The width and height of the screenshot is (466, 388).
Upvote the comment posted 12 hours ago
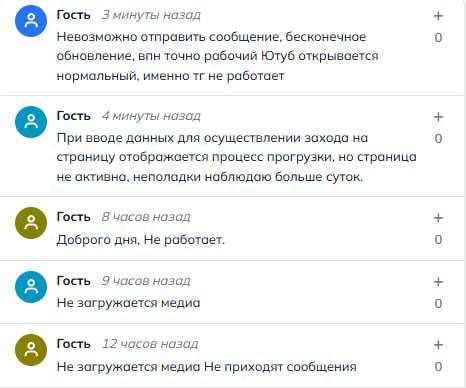[x=438, y=345]
